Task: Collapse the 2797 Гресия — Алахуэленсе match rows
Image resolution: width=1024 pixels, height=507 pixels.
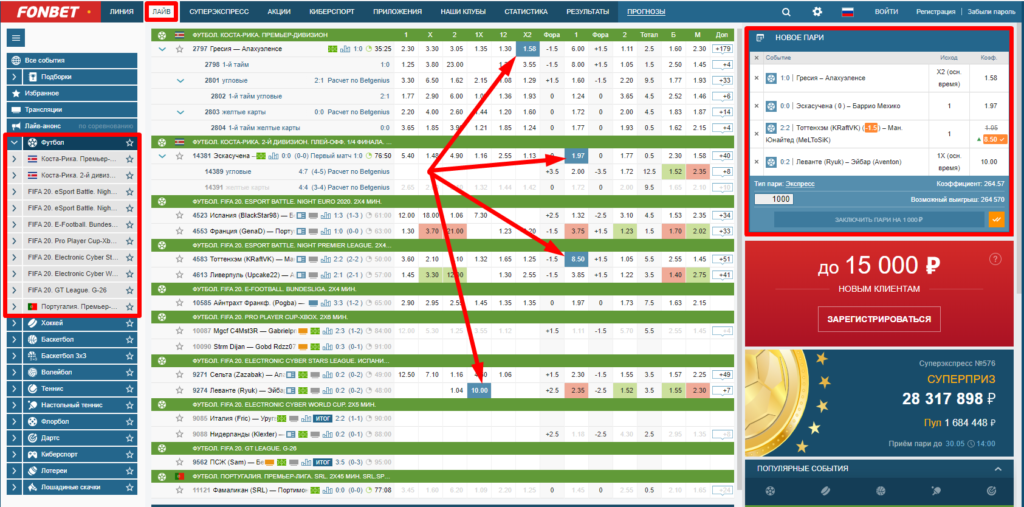Action: (x=162, y=49)
